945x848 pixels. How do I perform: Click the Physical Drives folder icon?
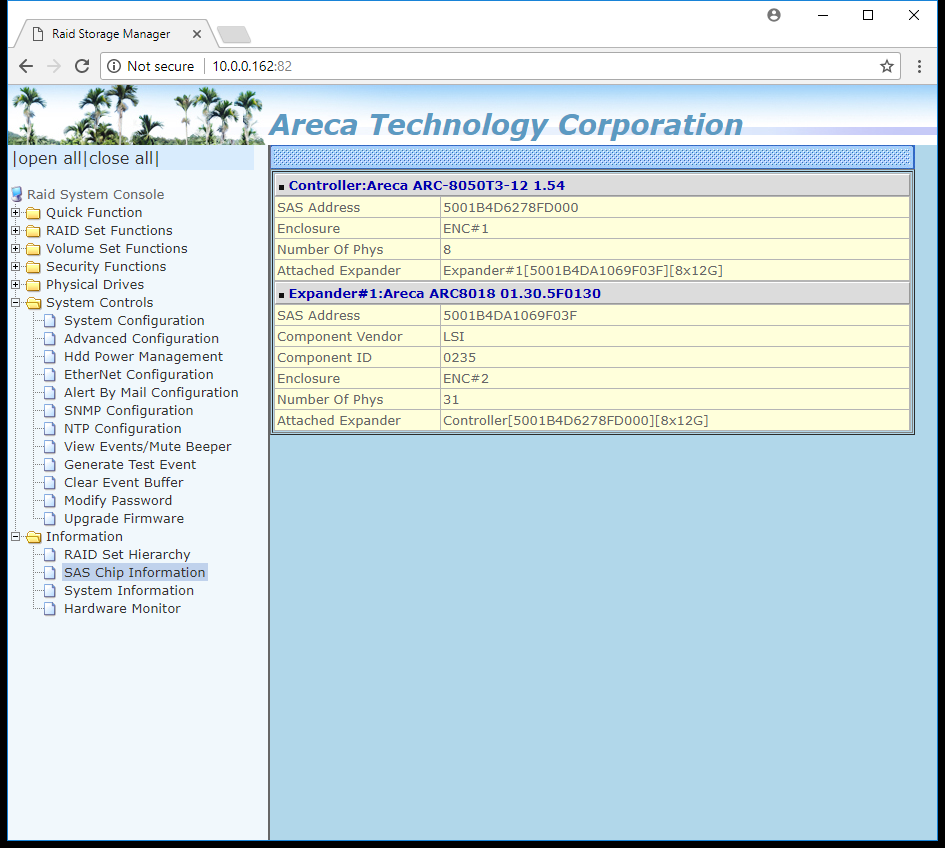point(34,285)
